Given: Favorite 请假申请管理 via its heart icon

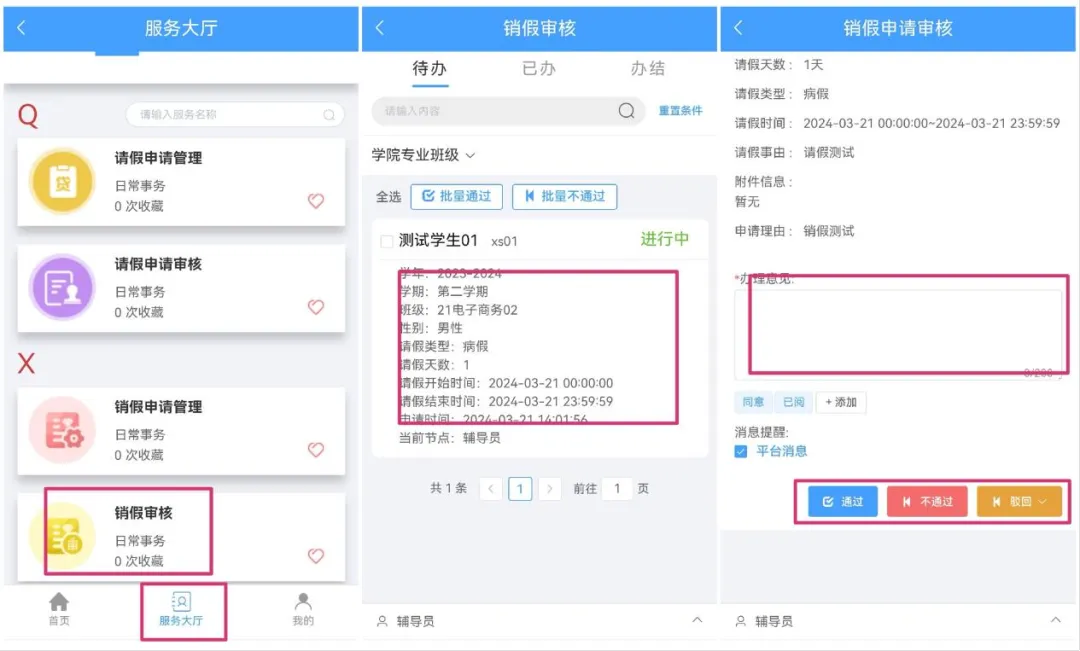Looking at the screenshot, I should pos(316,202).
